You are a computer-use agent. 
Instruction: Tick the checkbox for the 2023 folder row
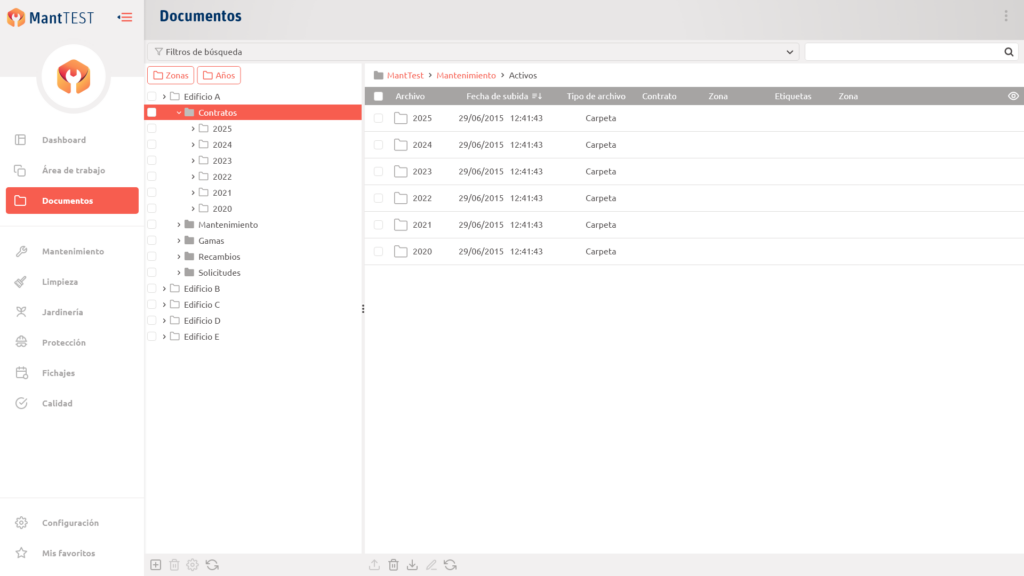pos(378,171)
